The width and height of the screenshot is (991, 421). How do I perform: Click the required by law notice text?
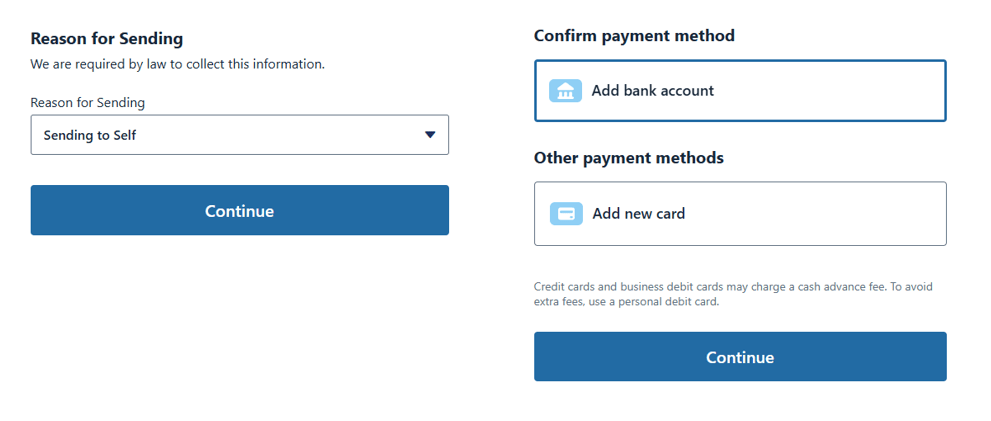[x=177, y=64]
